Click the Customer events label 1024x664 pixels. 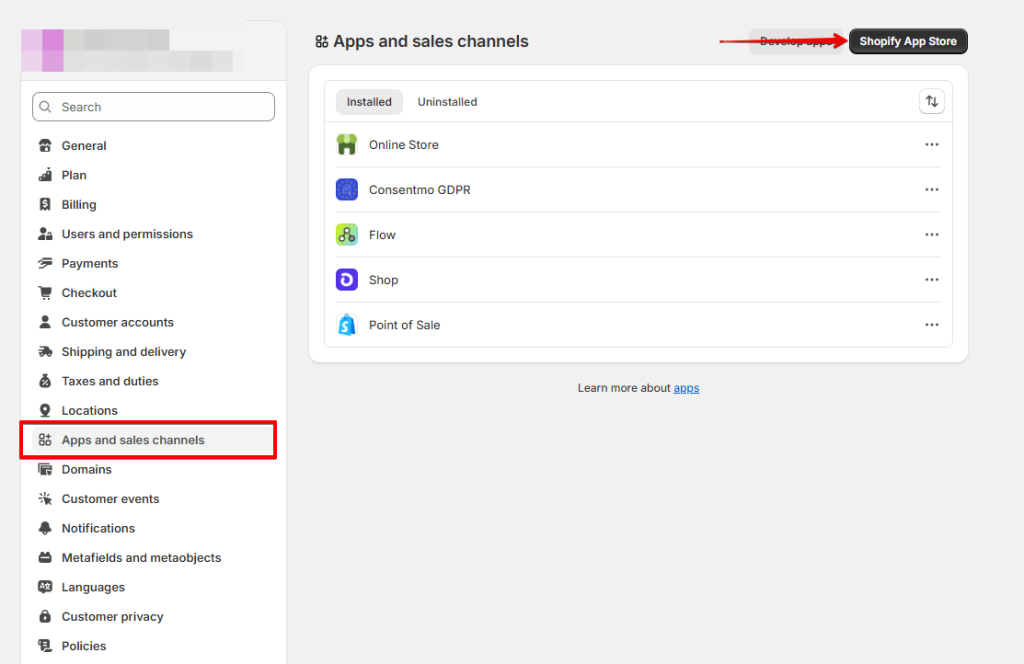[x=110, y=498]
